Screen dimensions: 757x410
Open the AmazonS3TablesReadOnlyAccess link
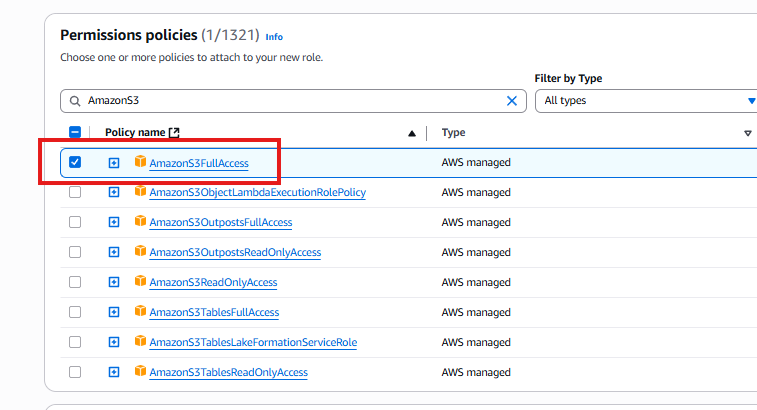[228, 372]
